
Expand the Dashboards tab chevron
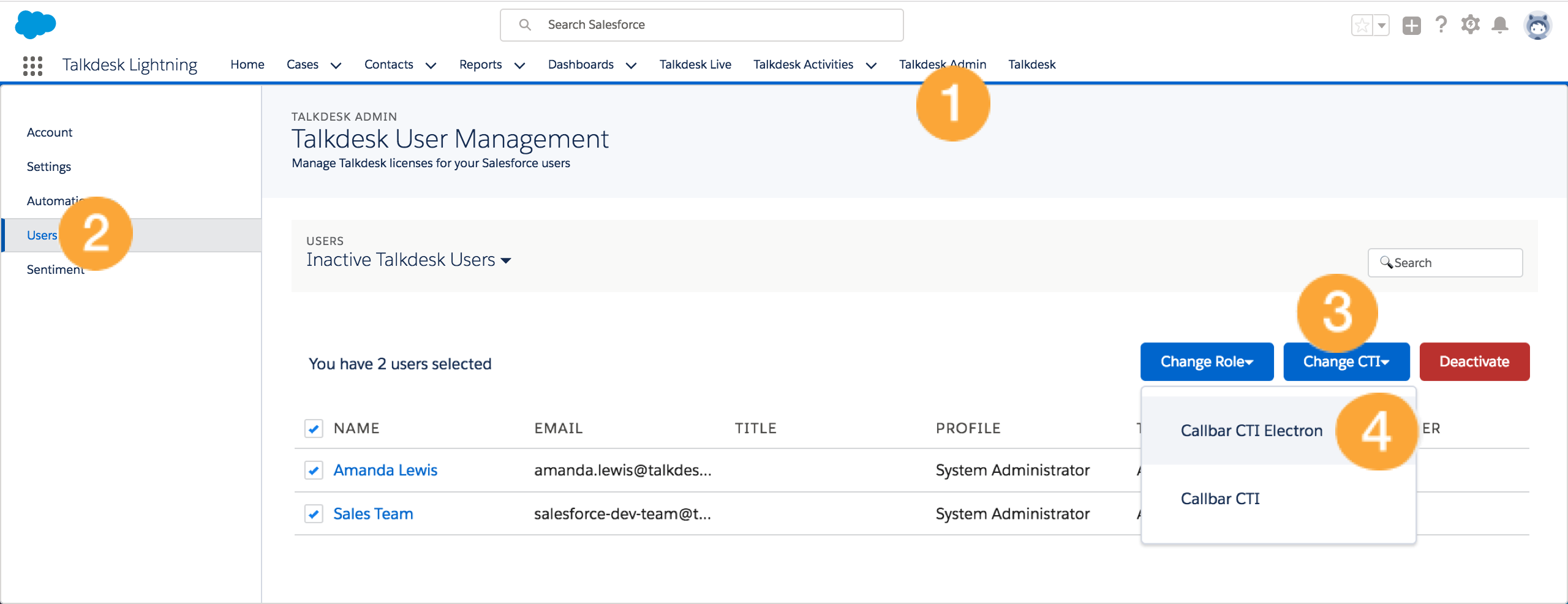631,66
